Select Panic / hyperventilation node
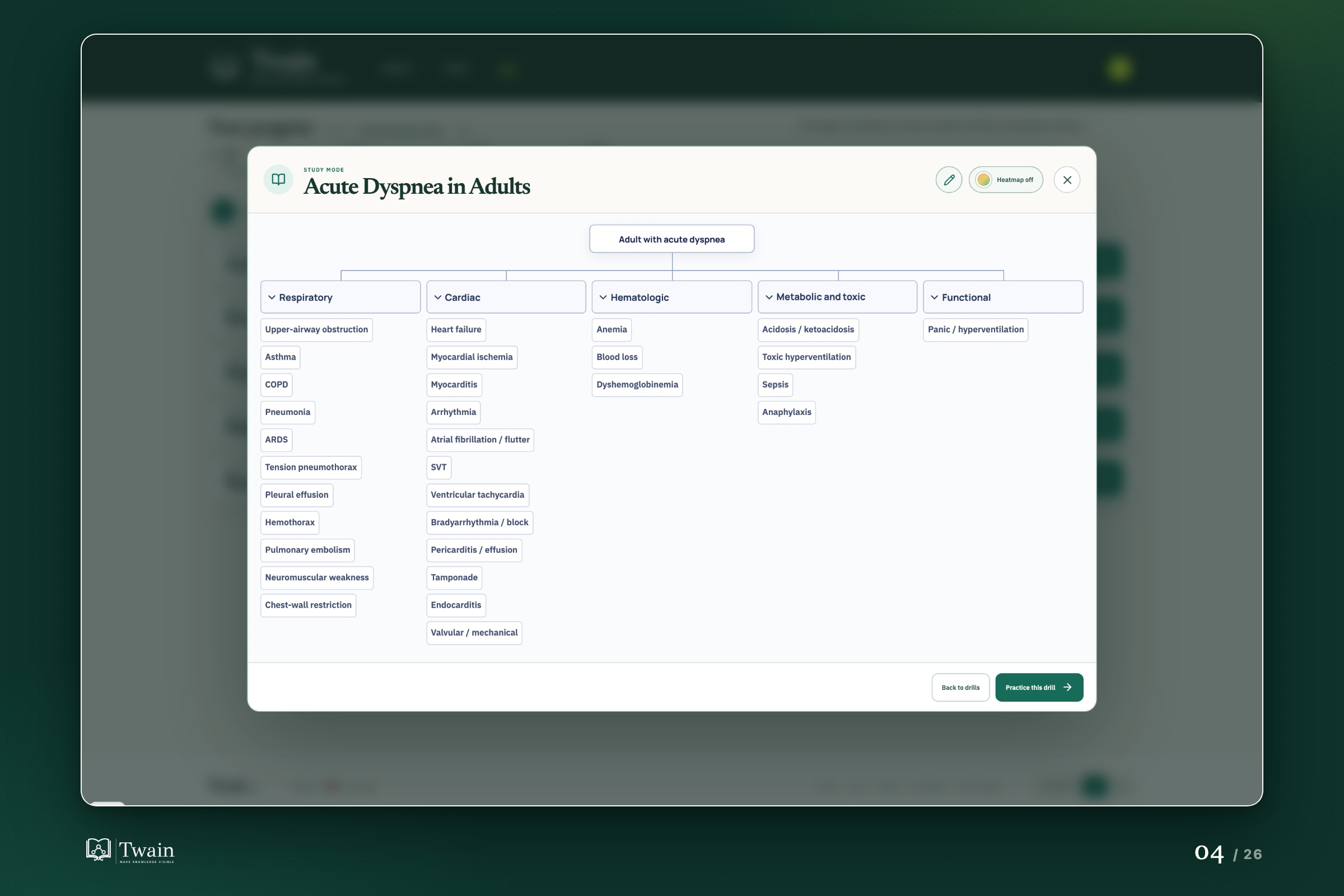 [976, 330]
